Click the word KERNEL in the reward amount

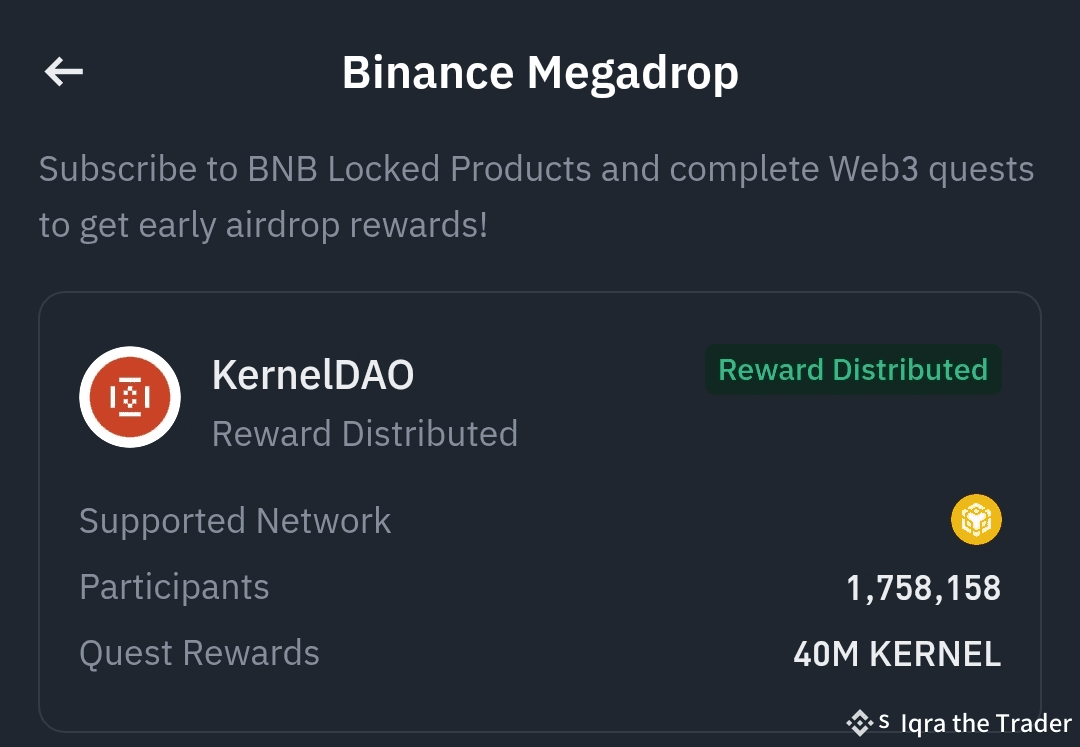click(x=935, y=654)
